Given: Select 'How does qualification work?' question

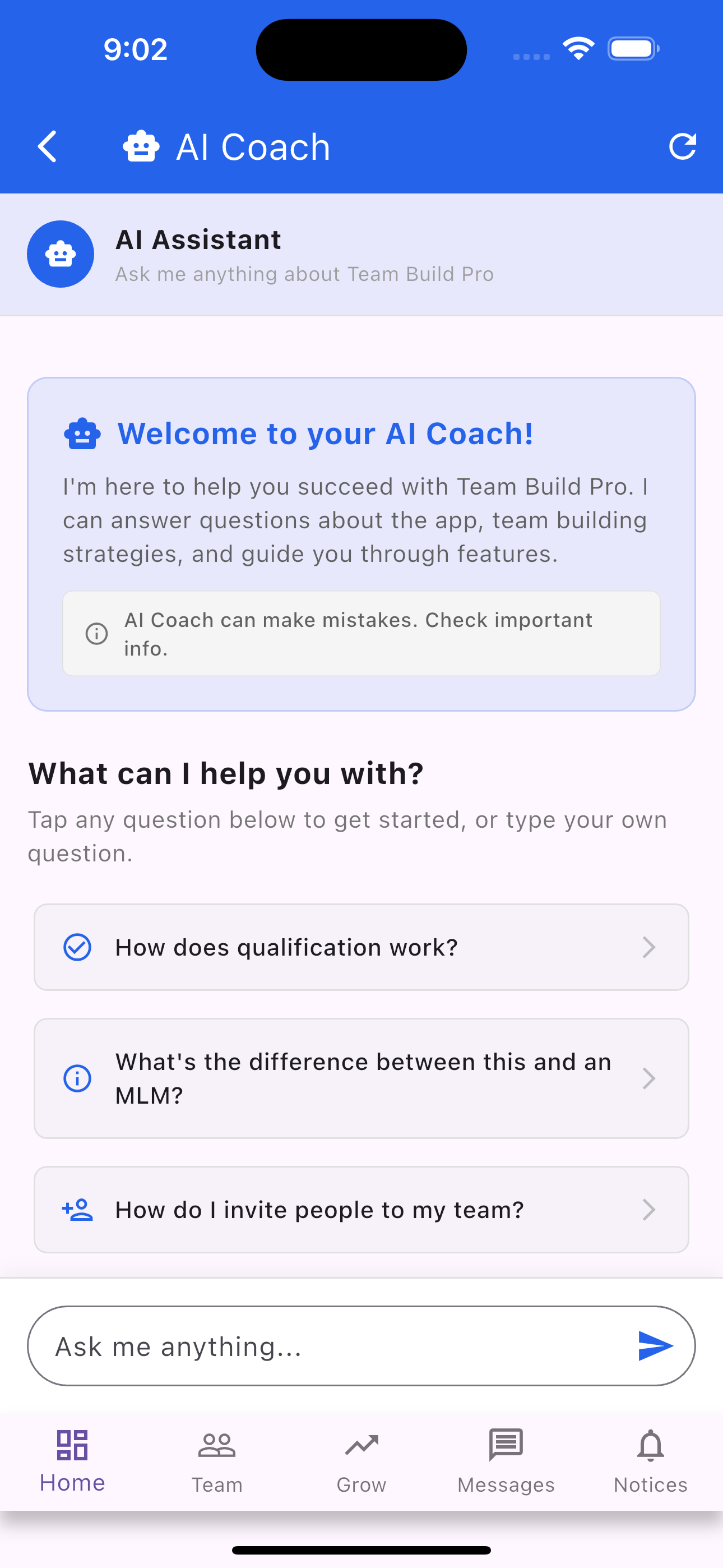Looking at the screenshot, I should click(x=361, y=947).
